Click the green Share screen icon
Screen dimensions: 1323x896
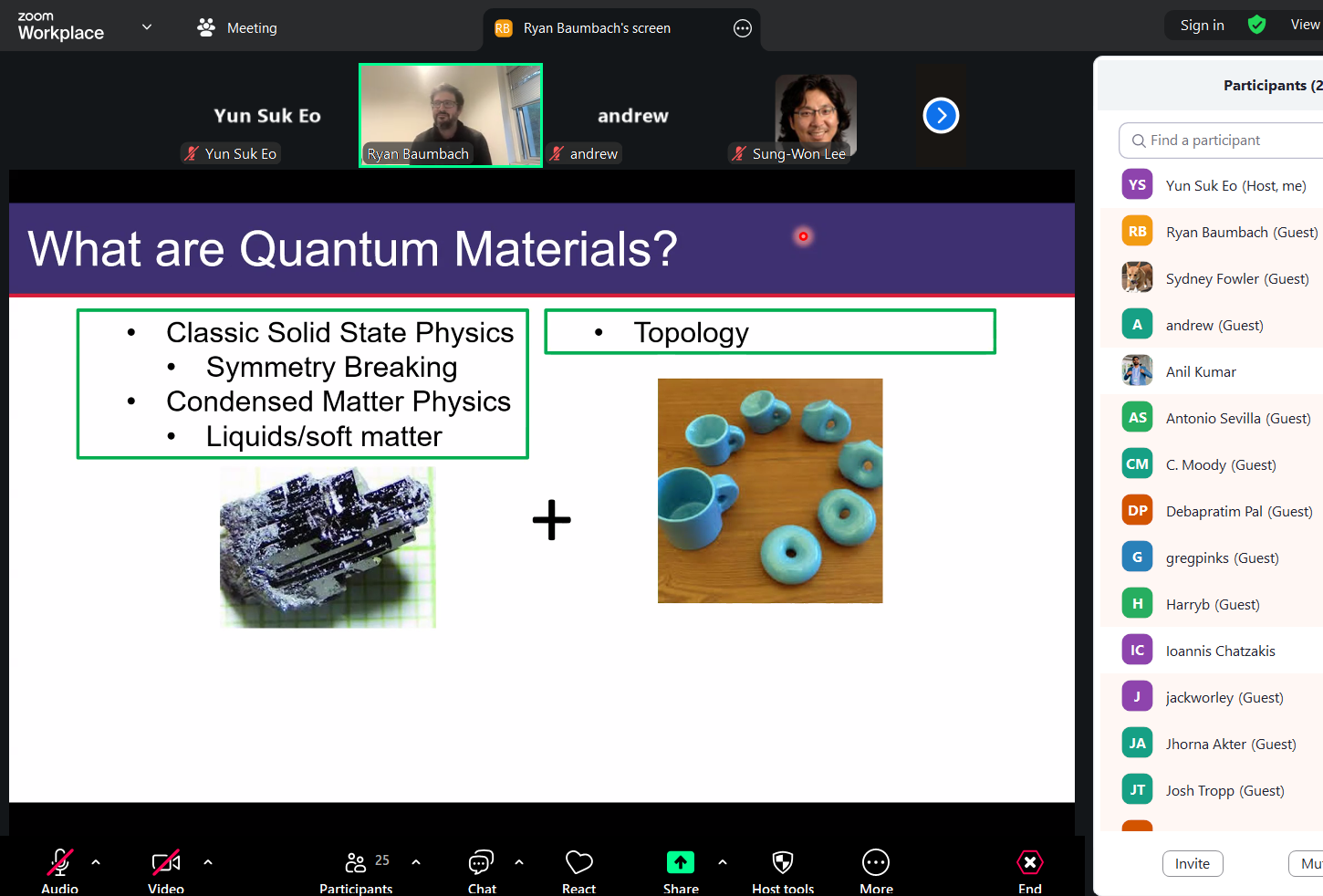coord(681,863)
